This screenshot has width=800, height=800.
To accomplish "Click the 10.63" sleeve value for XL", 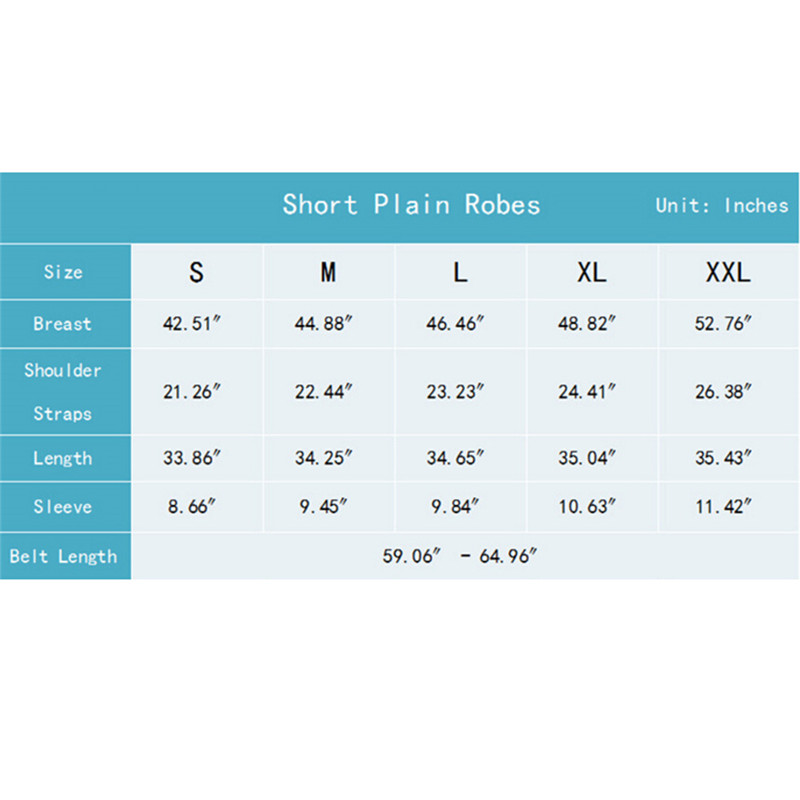I will (587, 507).
